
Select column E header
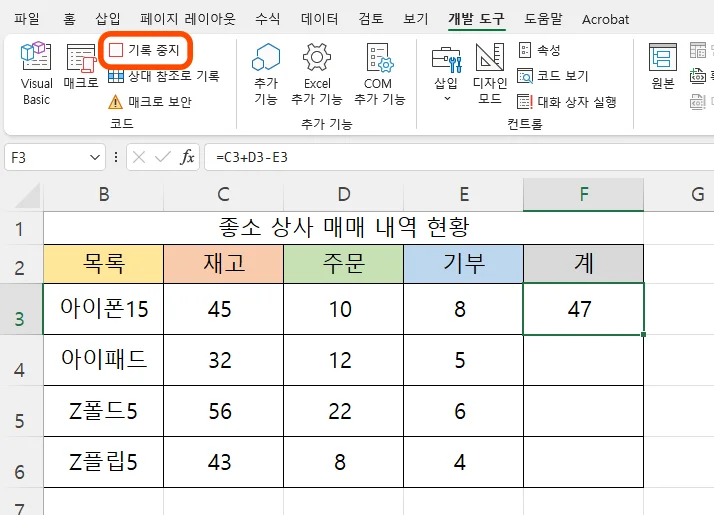(x=464, y=194)
